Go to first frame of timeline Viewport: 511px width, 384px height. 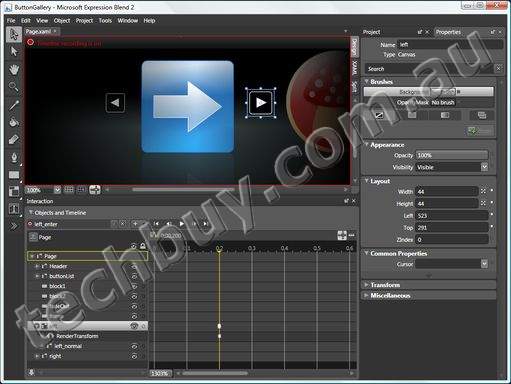156,224
